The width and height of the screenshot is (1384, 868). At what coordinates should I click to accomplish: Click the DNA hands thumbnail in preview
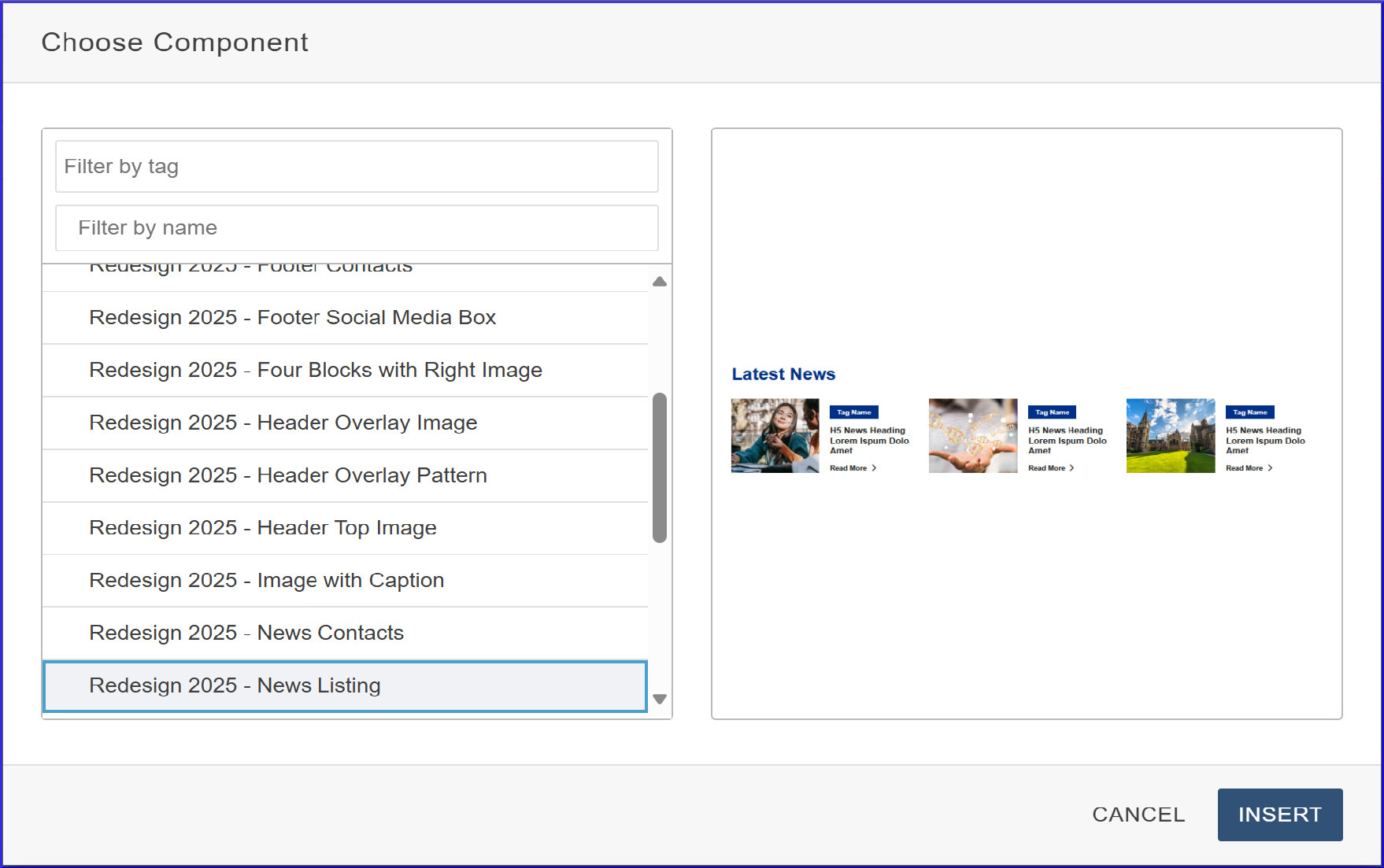[x=972, y=435]
